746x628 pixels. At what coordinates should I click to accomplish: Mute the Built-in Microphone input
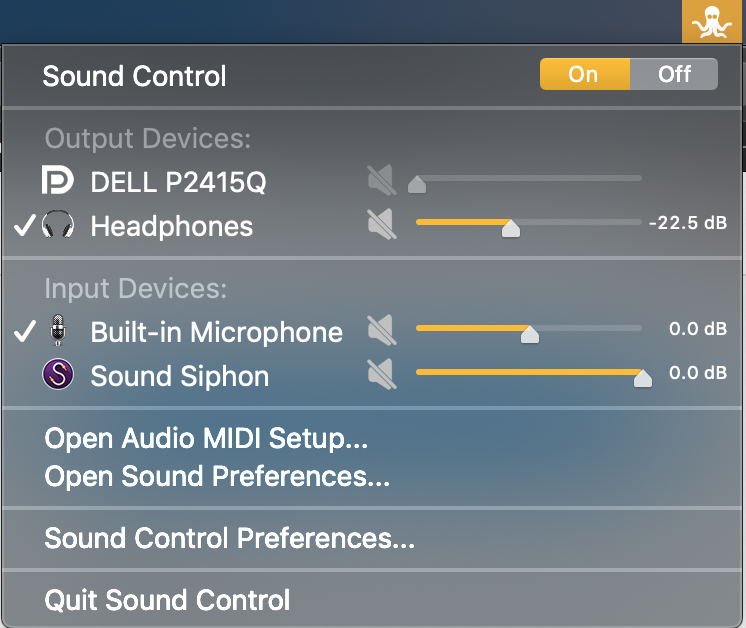(x=381, y=331)
